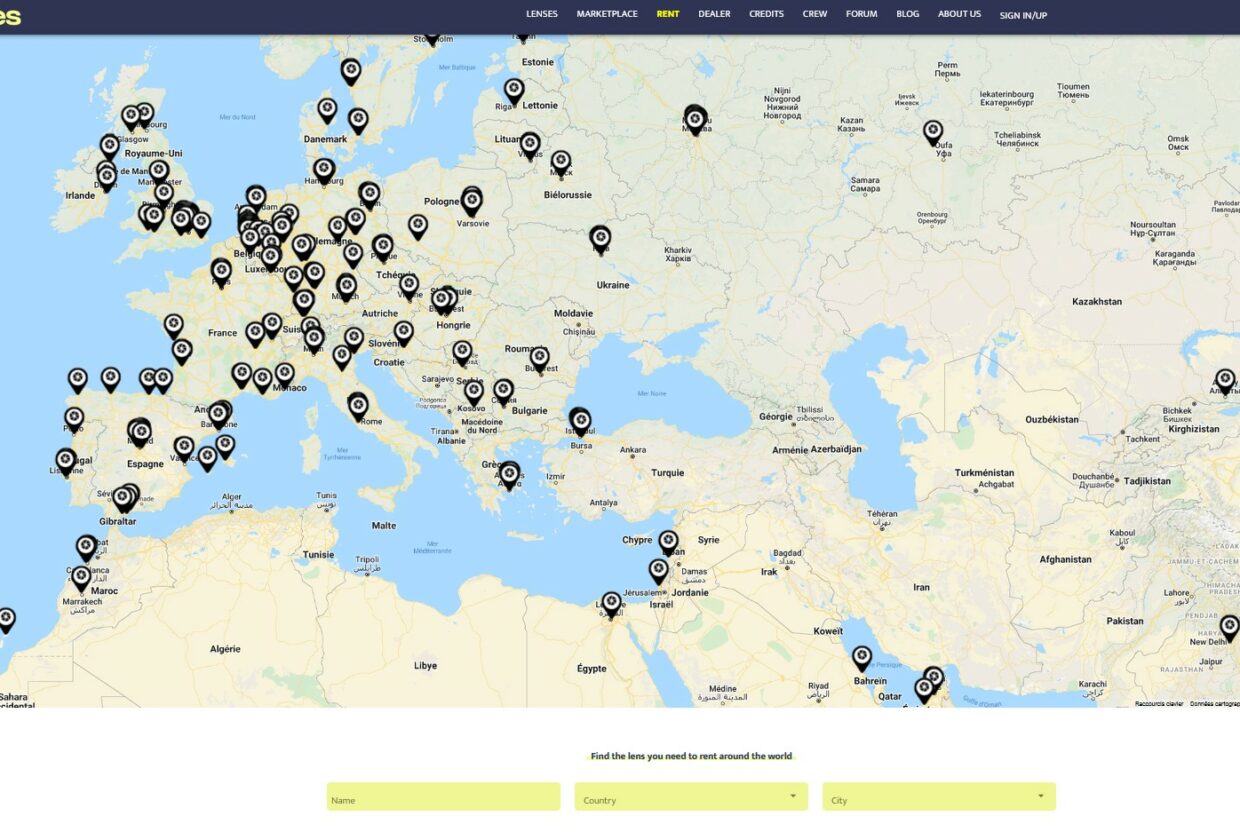This screenshot has width=1240, height=840.
Task: Open the marker near Almaty, Kazakhstan
Action: (1225, 381)
